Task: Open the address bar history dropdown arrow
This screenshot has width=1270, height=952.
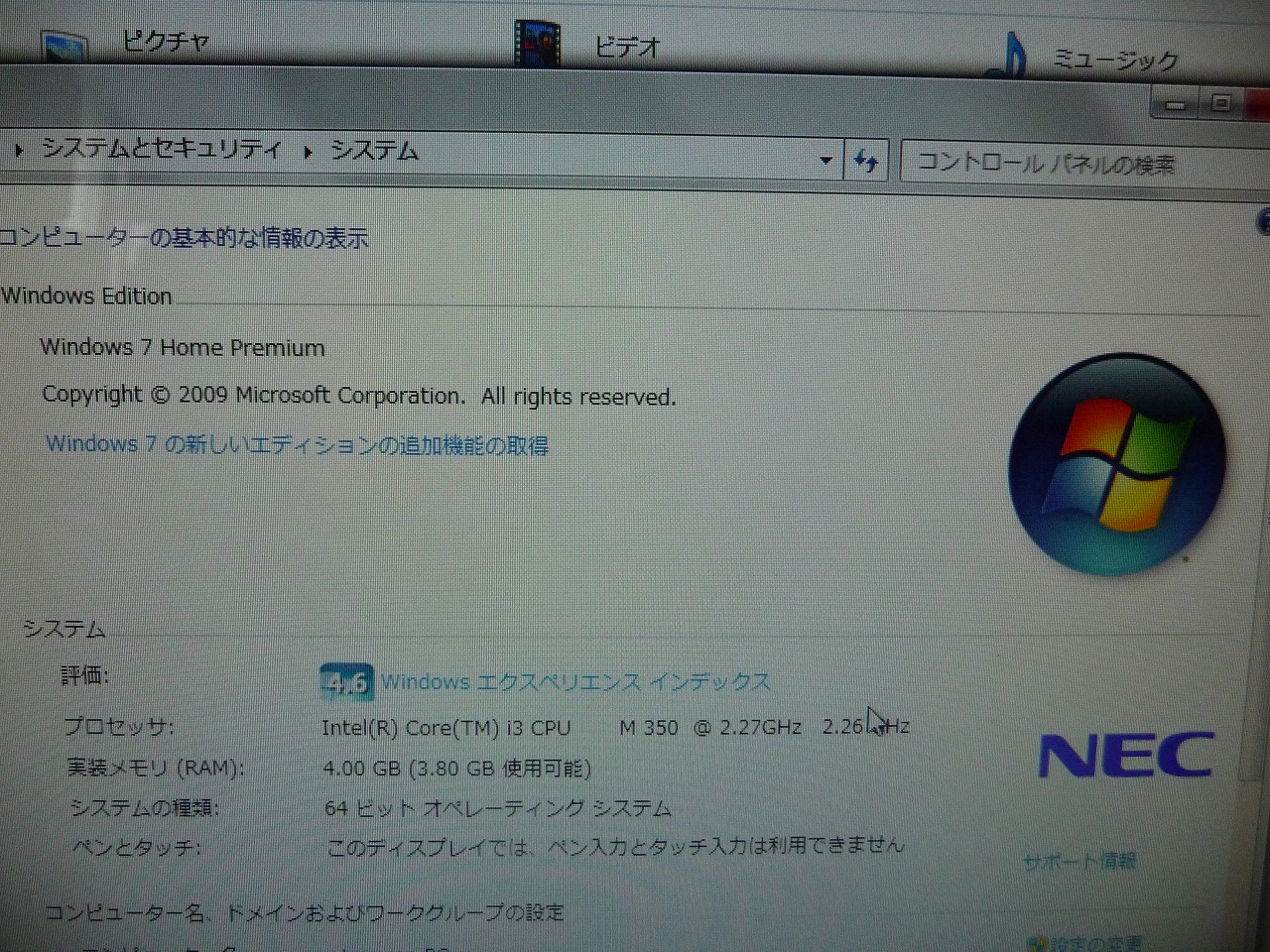Action: [x=825, y=160]
